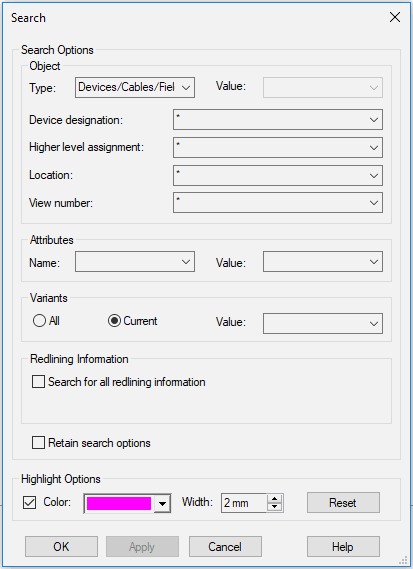Close the Search dialog

coord(394,17)
